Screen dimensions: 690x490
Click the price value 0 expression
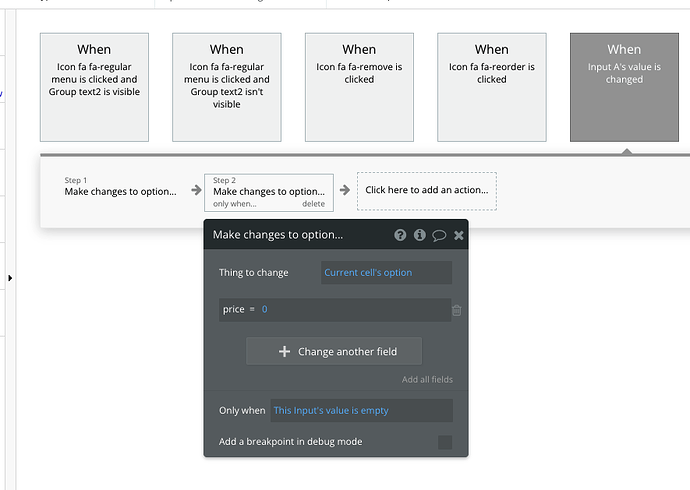pos(265,310)
